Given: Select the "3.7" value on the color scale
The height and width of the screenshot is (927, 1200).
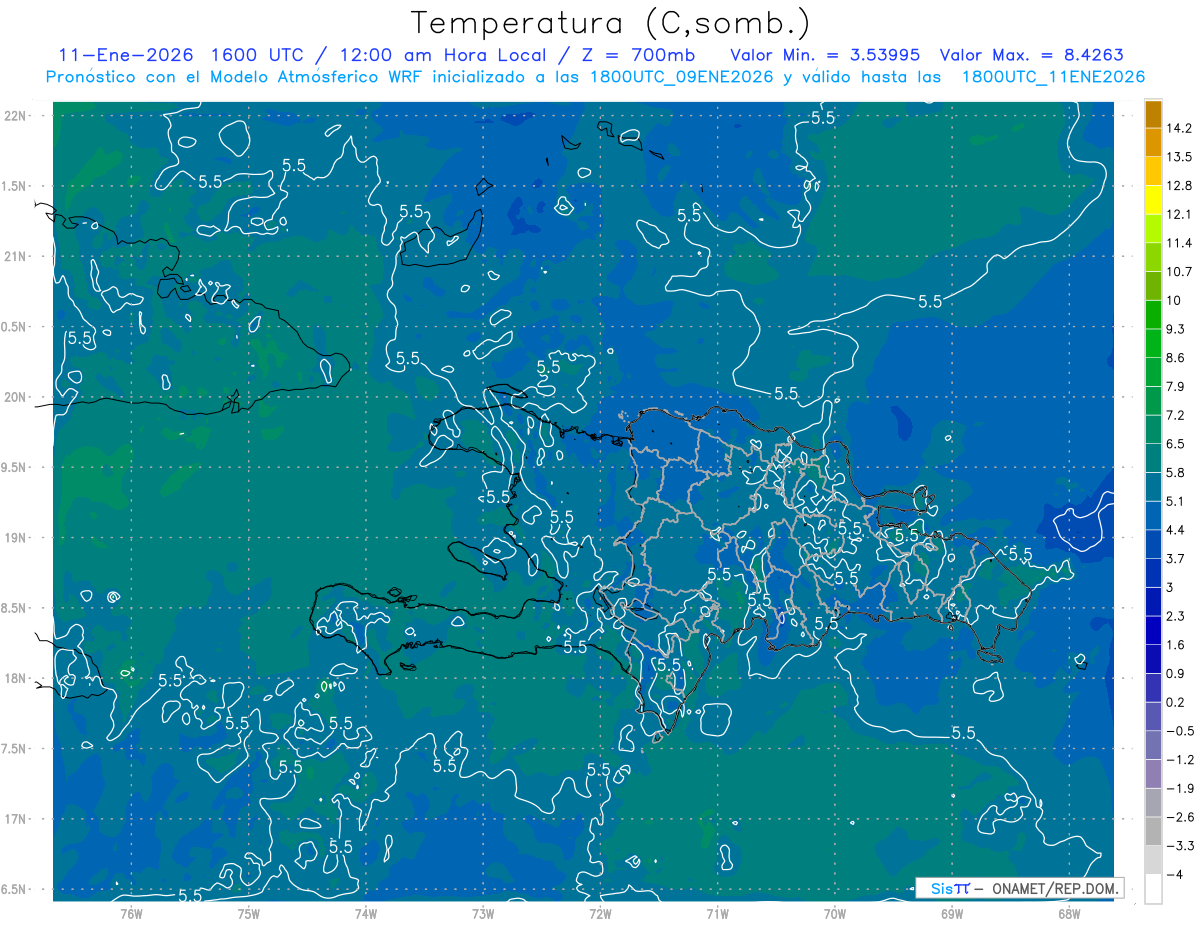Looking at the screenshot, I should pyautogui.click(x=1177, y=559).
